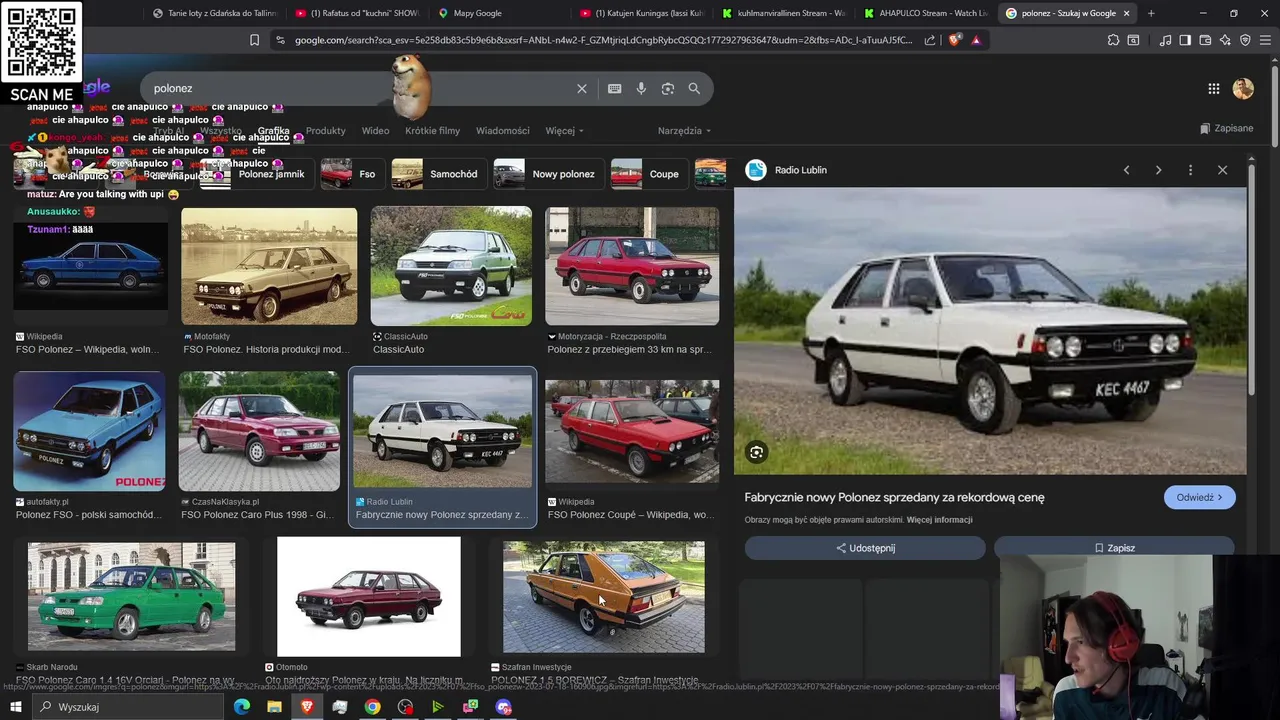Filter images by Coupe chip
Screen dimensions: 1280x720
(x=648, y=174)
